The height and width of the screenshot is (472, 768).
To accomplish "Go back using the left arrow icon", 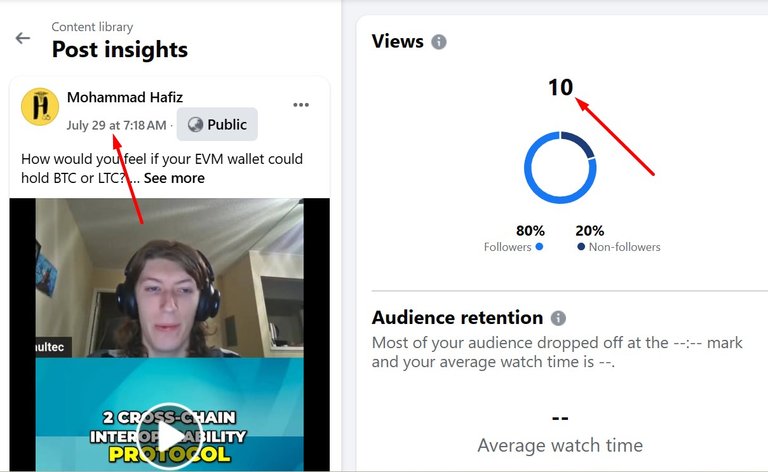I will click(23, 38).
